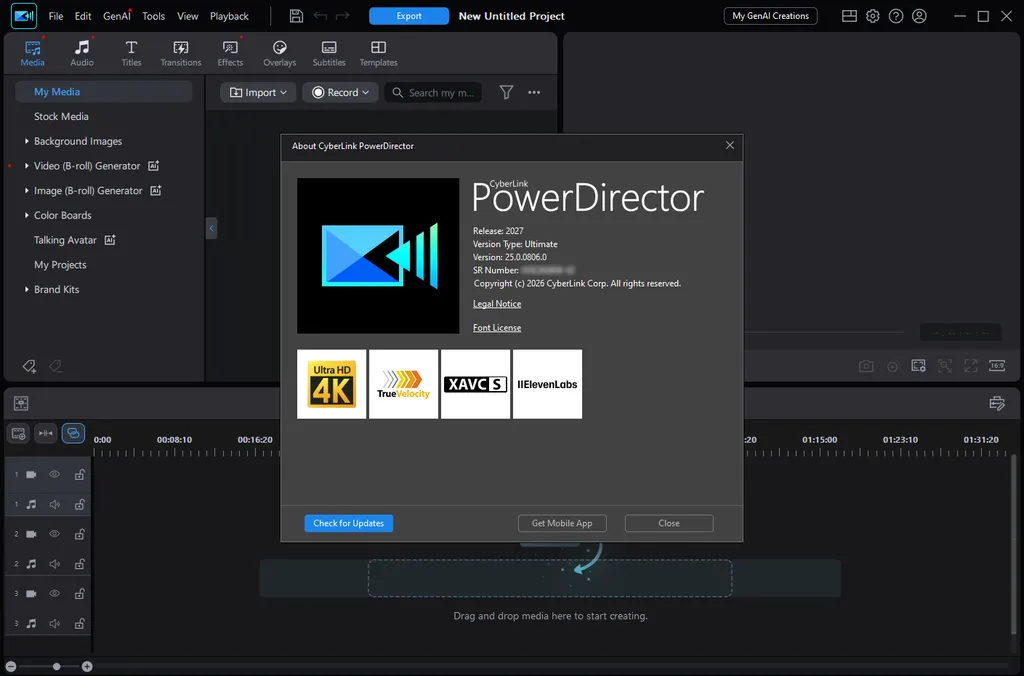Open the Overlays tab
The width and height of the screenshot is (1024, 676).
(x=280, y=54)
